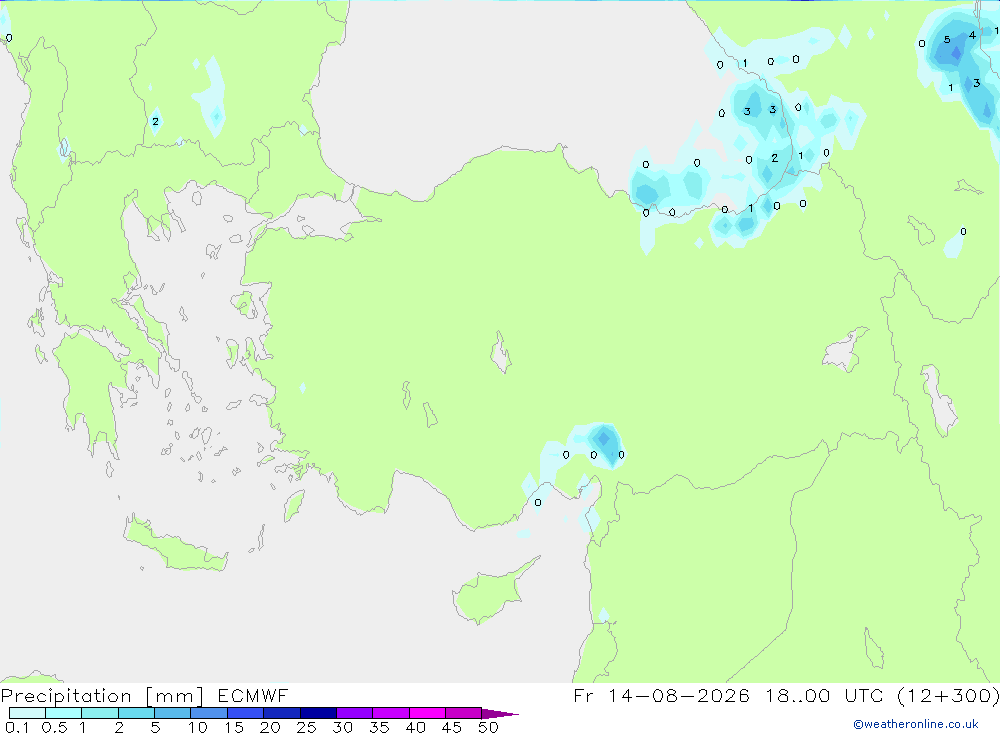The image size is (1000, 733).
Task: Select the 45–50 mm legend swatch
Action: pos(463,713)
